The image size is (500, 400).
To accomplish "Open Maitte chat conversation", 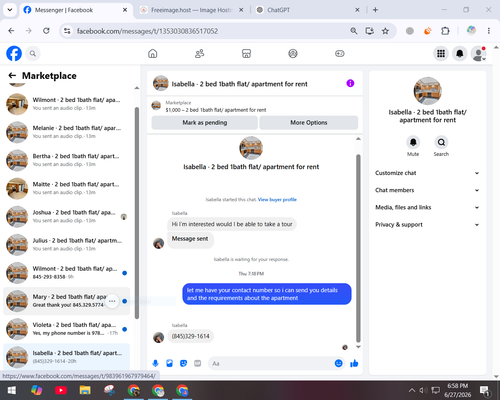I will click(x=67, y=188).
